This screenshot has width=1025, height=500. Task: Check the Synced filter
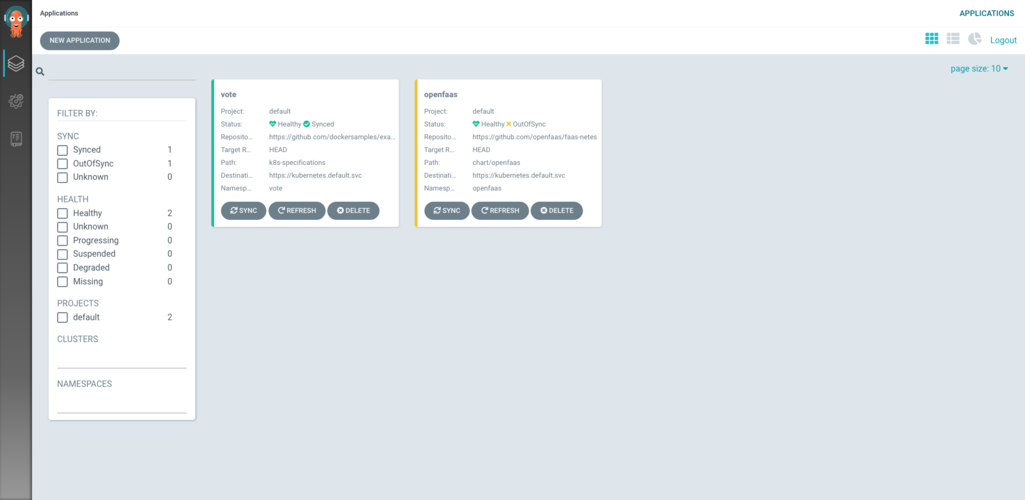63,150
